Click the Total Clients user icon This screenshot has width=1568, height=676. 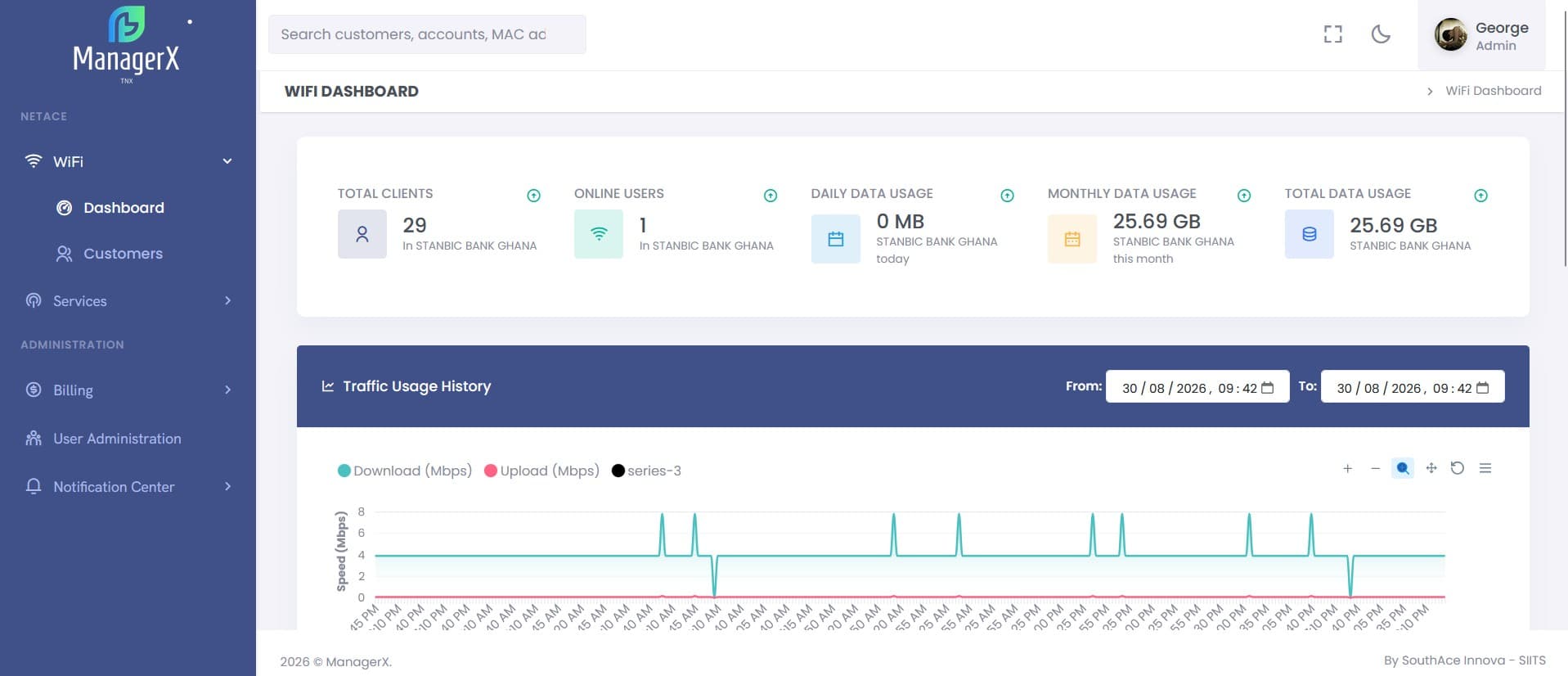pyautogui.click(x=362, y=234)
